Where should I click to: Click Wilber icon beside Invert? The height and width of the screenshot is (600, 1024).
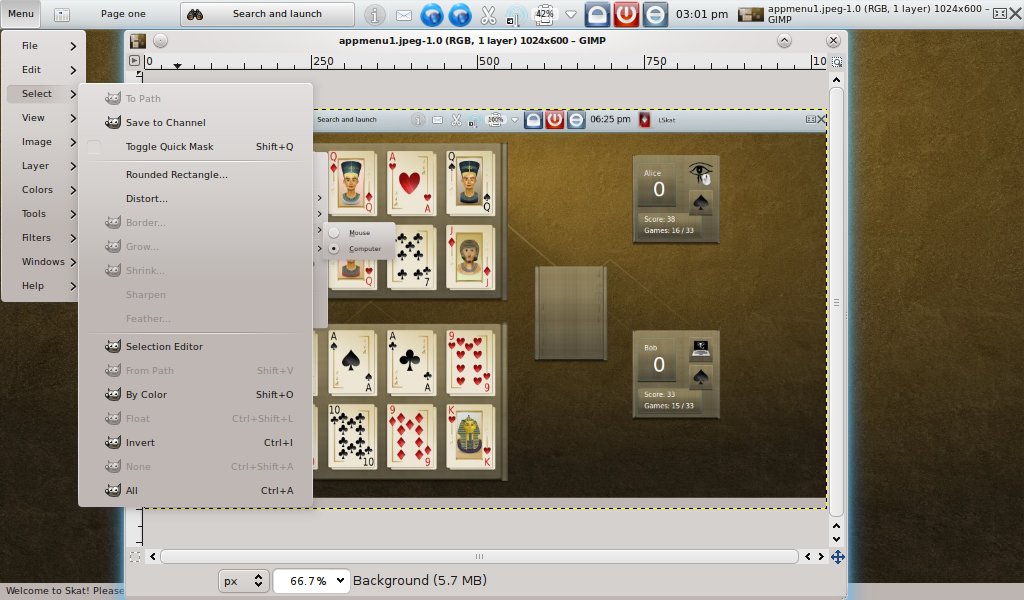pos(113,442)
